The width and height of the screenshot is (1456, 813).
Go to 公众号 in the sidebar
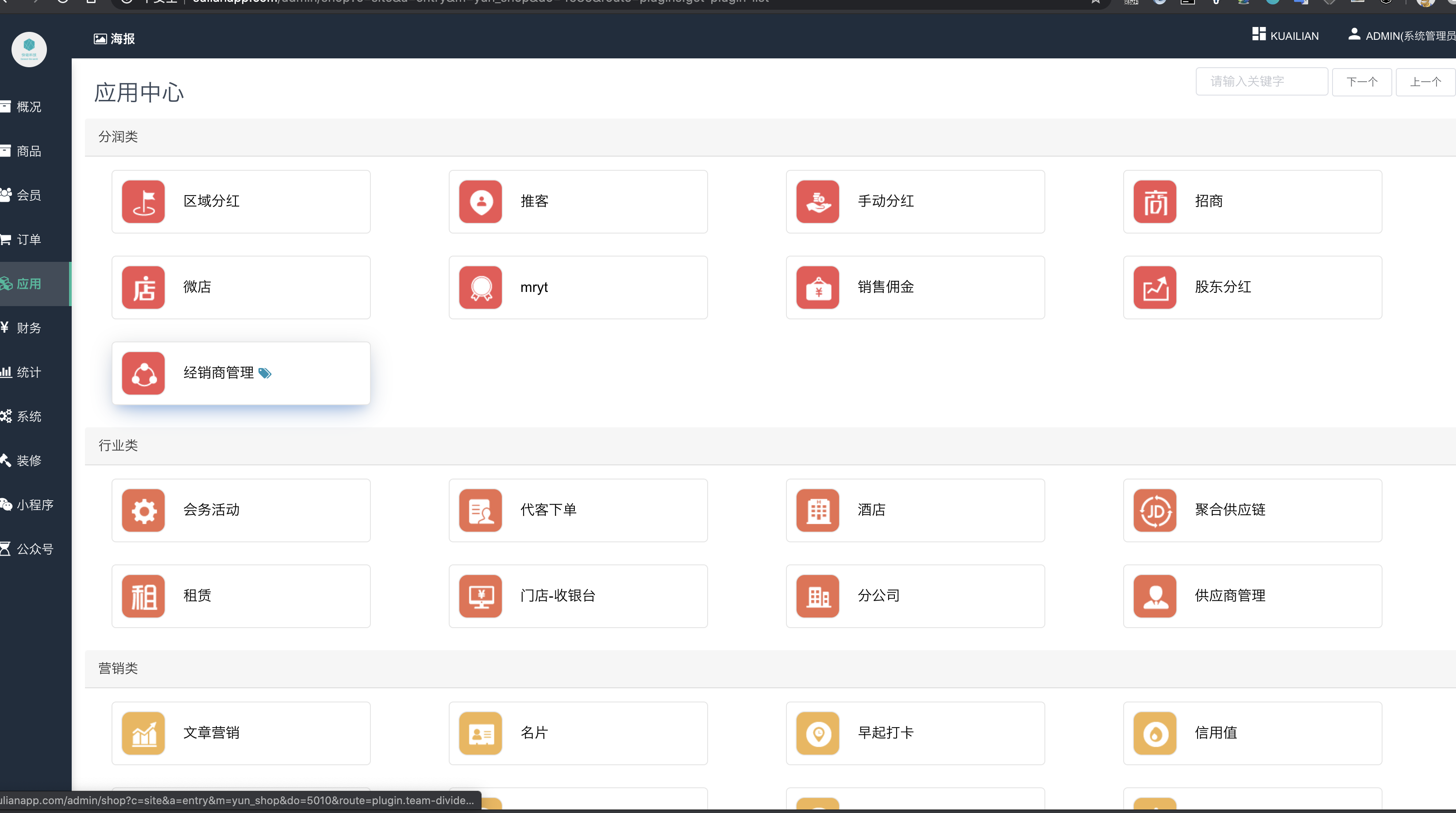[x=35, y=548]
